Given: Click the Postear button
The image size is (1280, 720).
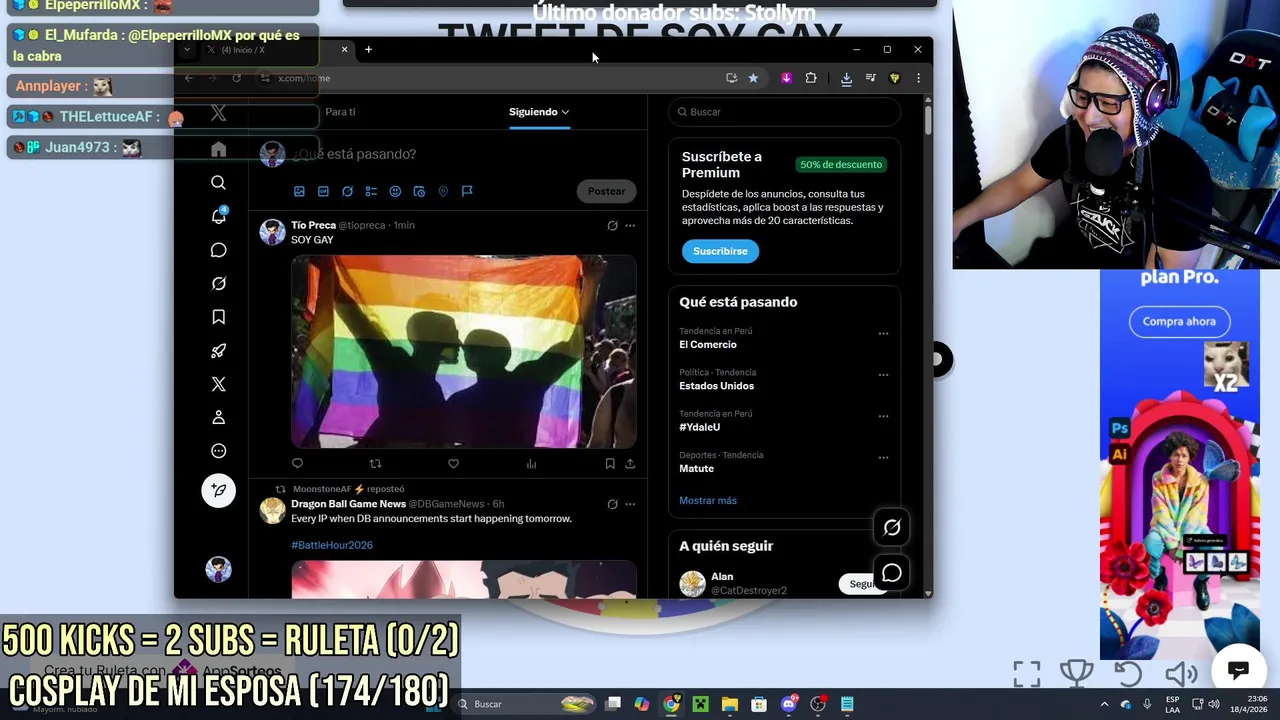Looking at the screenshot, I should [x=606, y=191].
